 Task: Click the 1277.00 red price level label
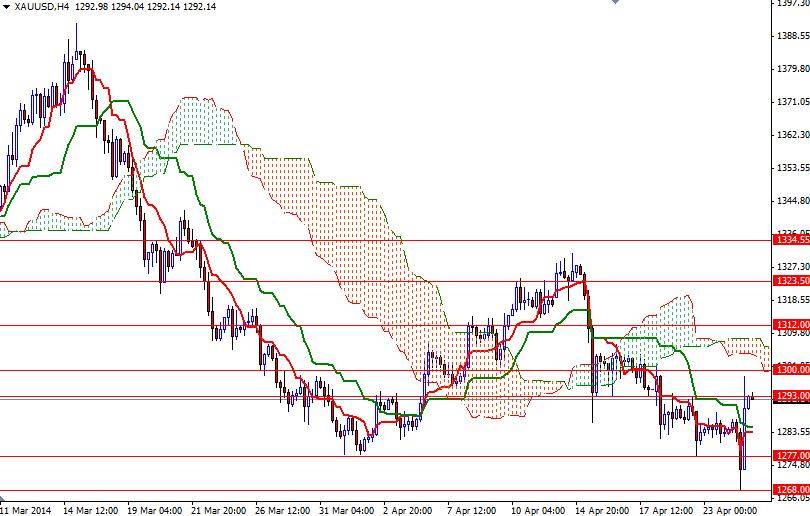click(x=791, y=456)
